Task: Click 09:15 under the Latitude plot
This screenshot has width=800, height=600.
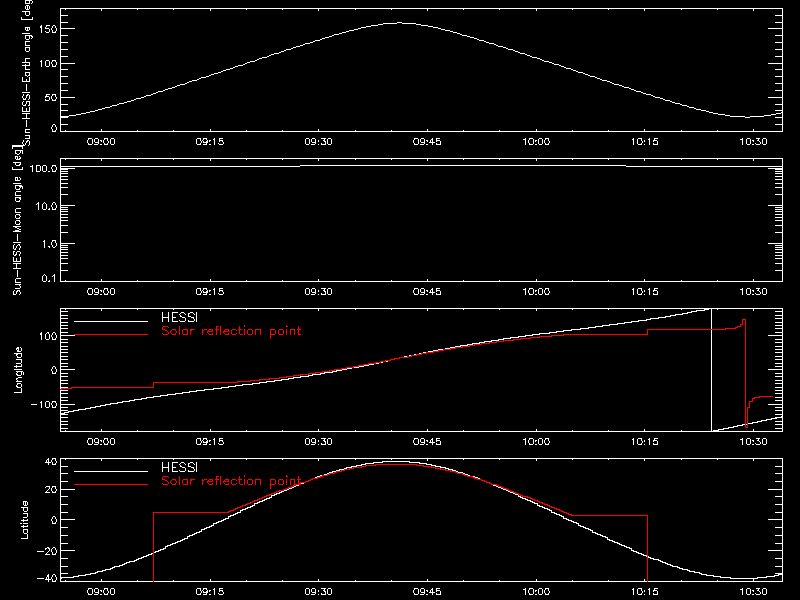Action: [x=210, y=592]
